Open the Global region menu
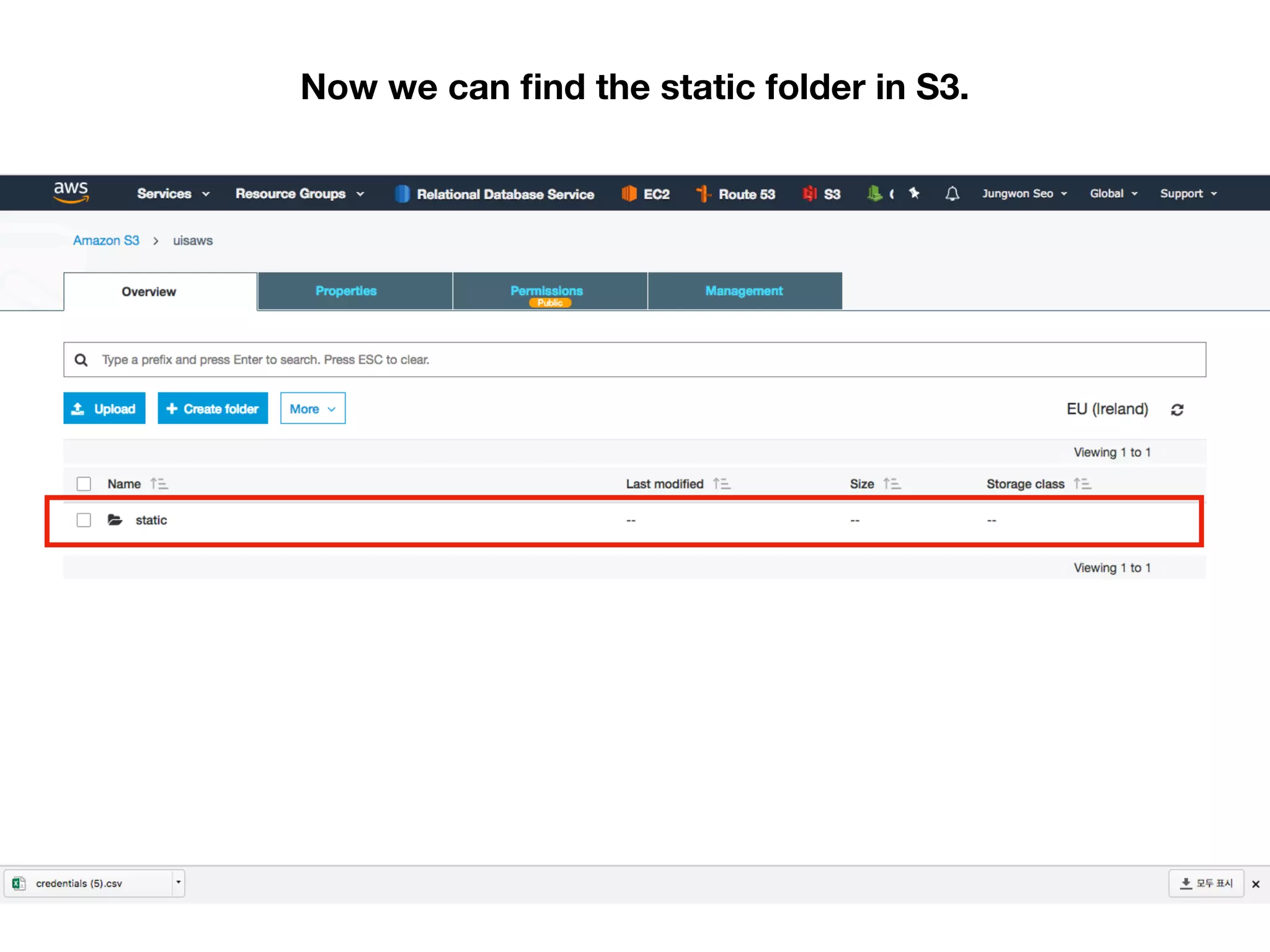This screenshot has height=952, width=1270. pos(1114,193)
